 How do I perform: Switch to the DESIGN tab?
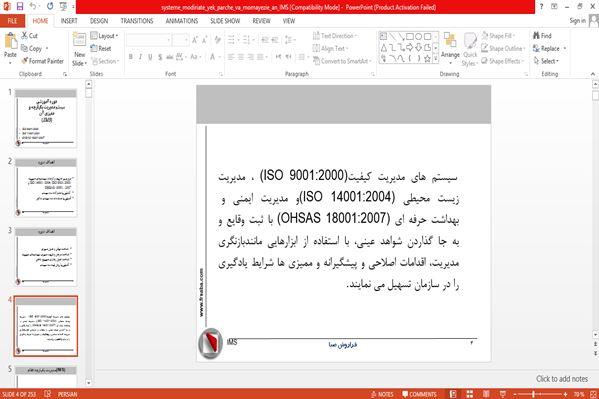point(99,21)
